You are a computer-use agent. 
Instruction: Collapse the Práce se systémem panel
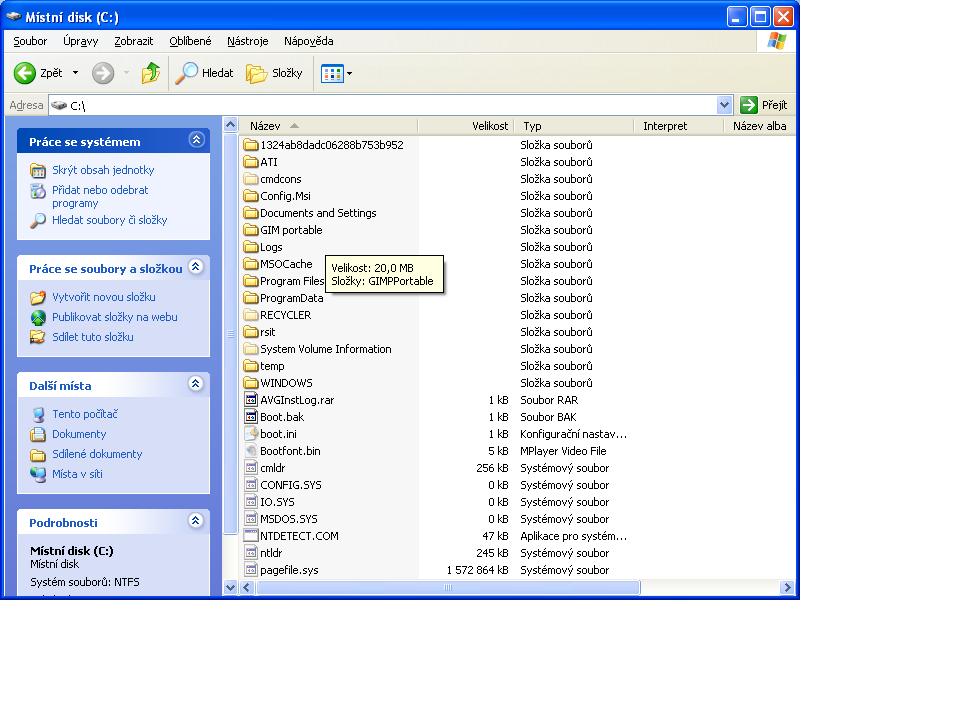tap(196, 141)
